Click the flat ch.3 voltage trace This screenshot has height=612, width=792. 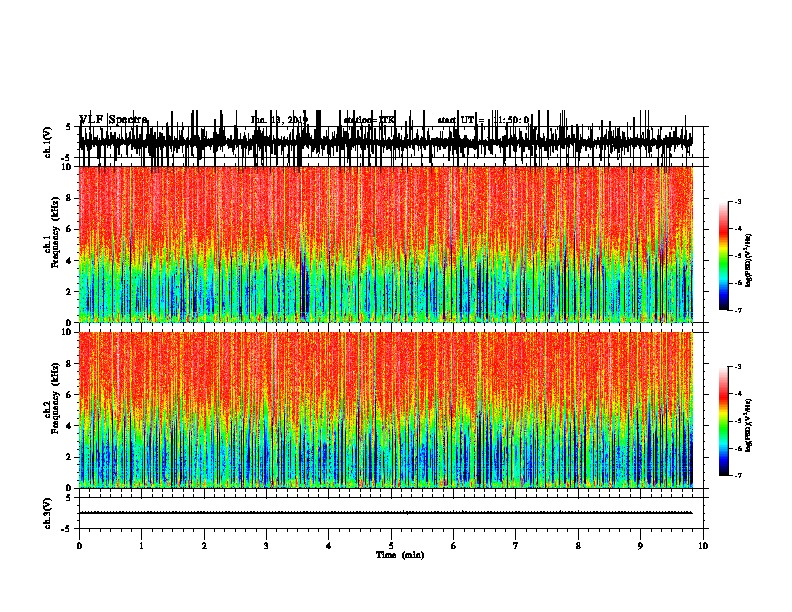[x=386, y=513]
